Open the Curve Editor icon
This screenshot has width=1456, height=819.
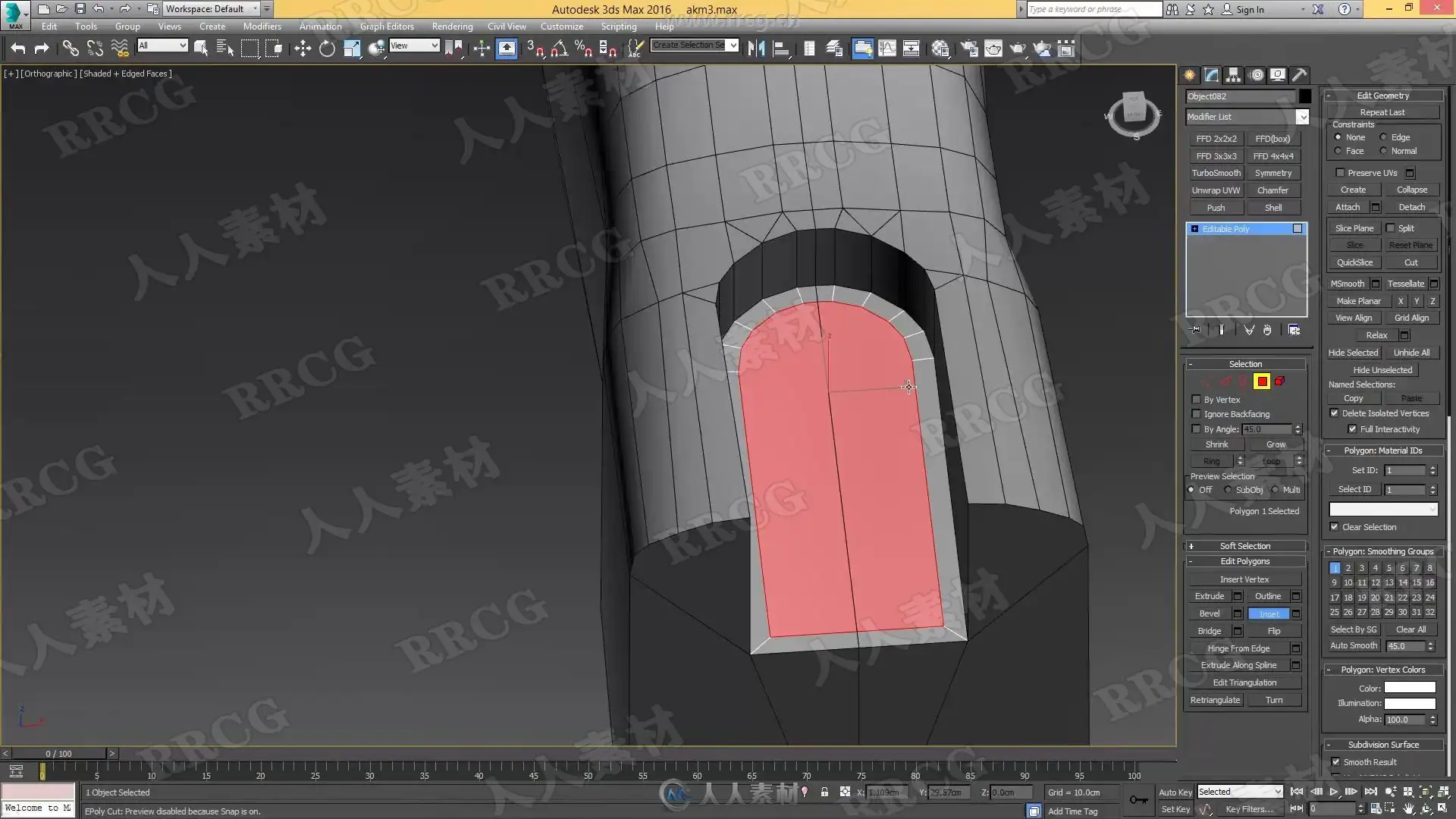tap(886, 49)
